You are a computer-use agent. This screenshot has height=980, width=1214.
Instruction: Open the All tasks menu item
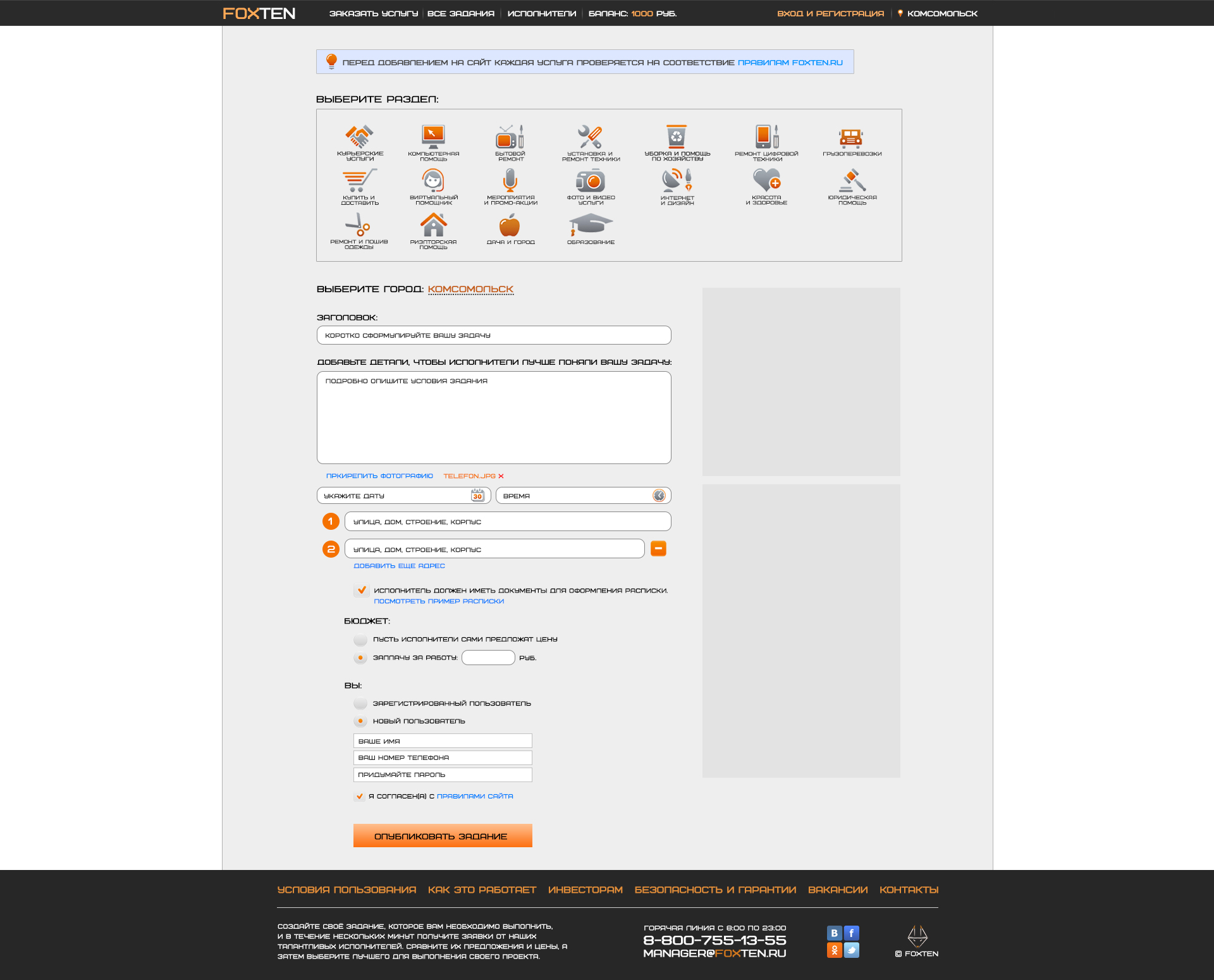(x=460, y=13)
